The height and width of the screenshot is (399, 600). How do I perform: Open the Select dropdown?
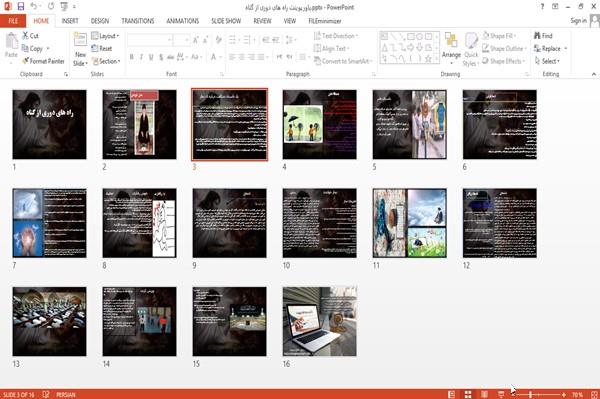click(x=547, y=61)
